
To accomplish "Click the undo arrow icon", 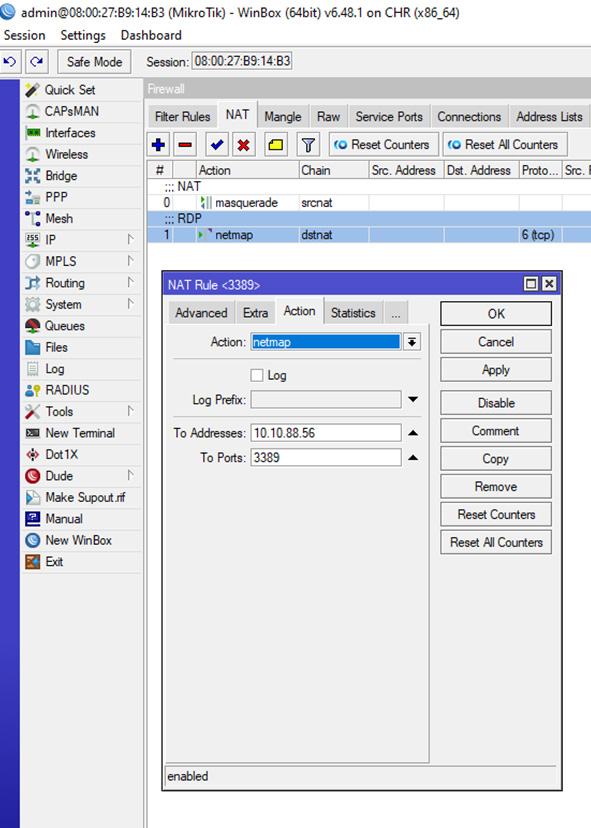I will (10, 62).
